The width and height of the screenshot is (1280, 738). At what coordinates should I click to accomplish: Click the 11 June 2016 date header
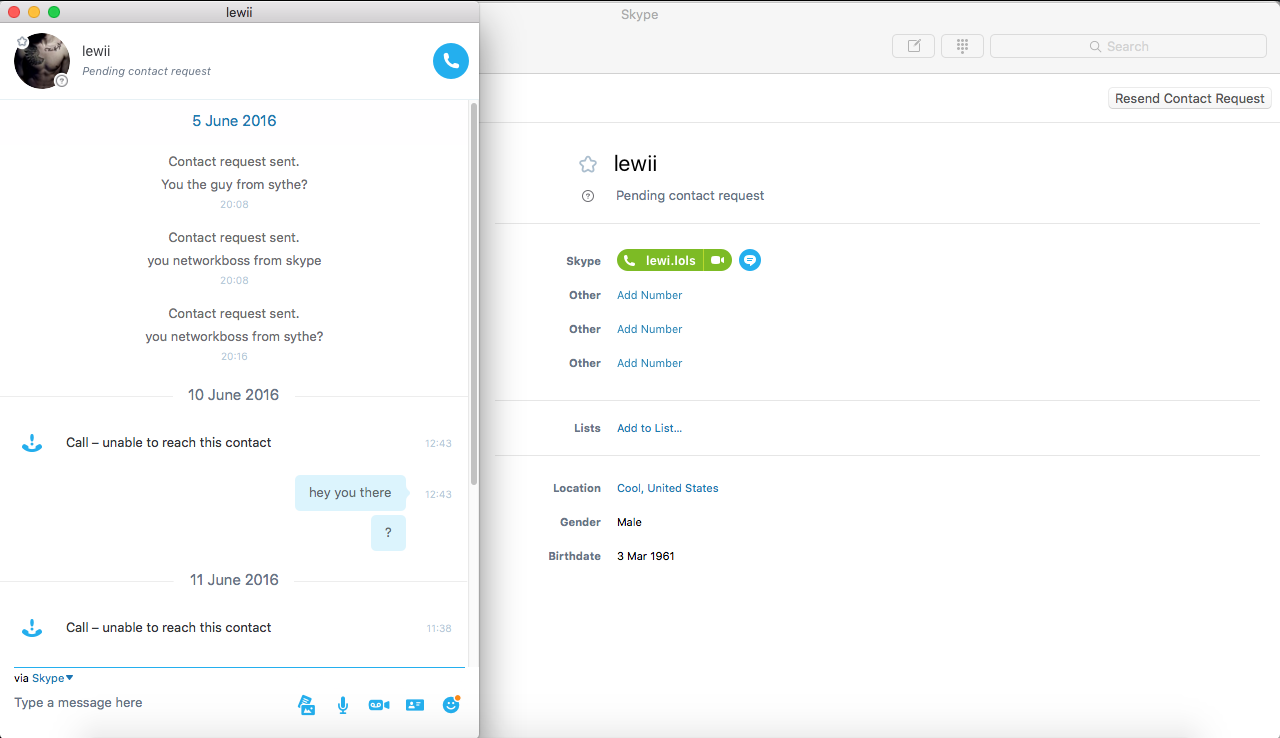coord(234,580)
